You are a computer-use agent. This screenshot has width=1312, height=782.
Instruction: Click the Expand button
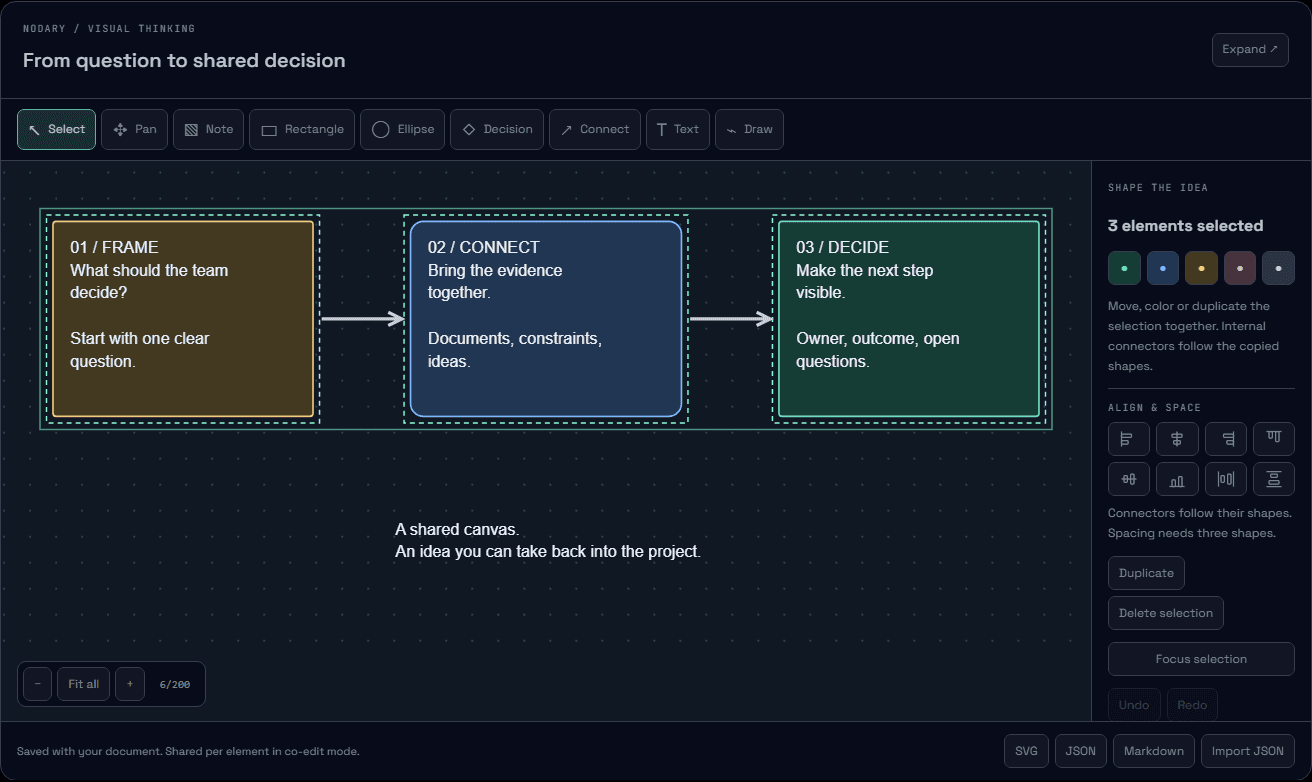point(1250,50)
